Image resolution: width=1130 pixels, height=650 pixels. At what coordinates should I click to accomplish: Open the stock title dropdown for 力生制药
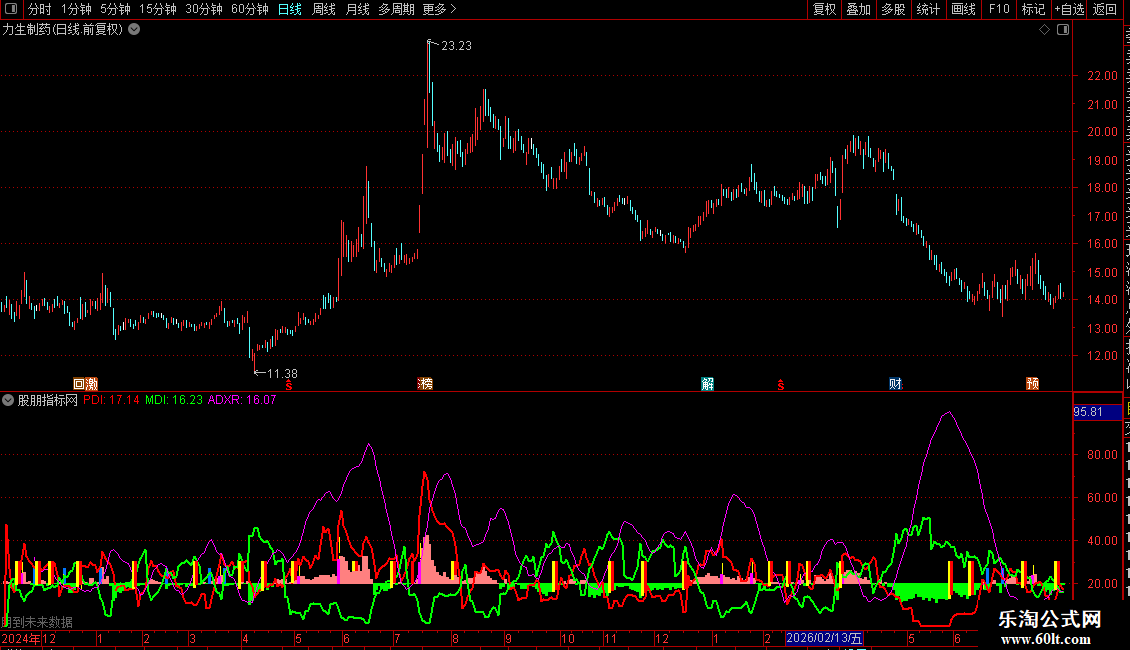pyautogui.click(x=134, y=30)
